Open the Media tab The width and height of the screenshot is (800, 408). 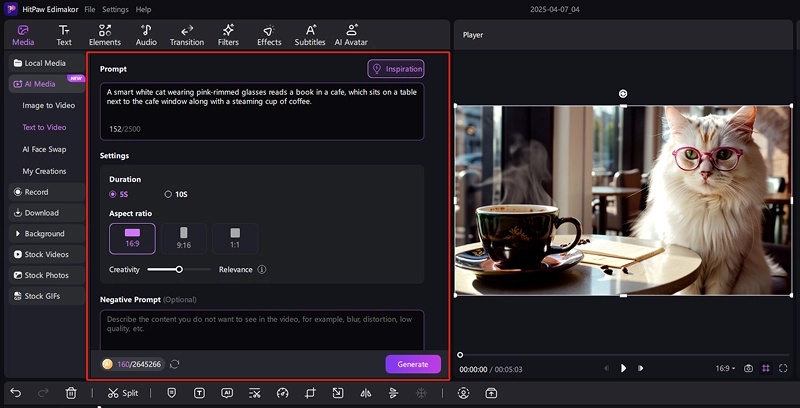point(23,35)
